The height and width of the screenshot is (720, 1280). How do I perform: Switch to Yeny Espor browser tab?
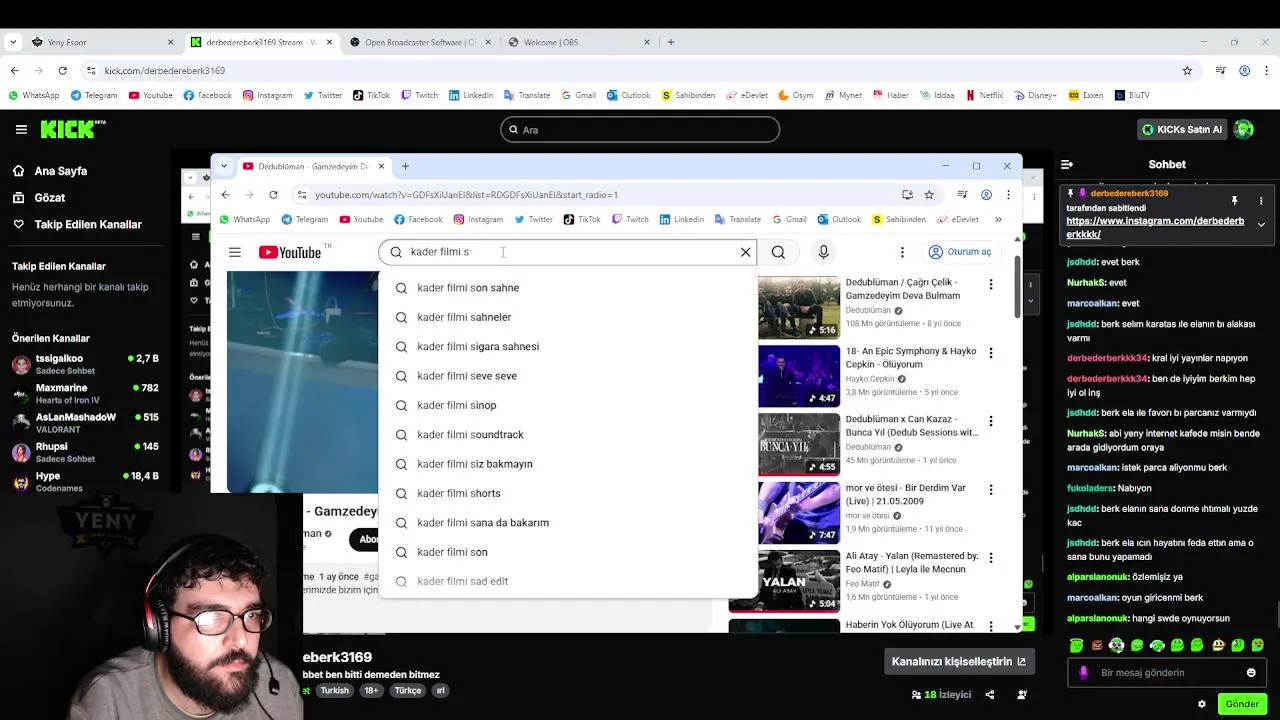coord(100,42)
